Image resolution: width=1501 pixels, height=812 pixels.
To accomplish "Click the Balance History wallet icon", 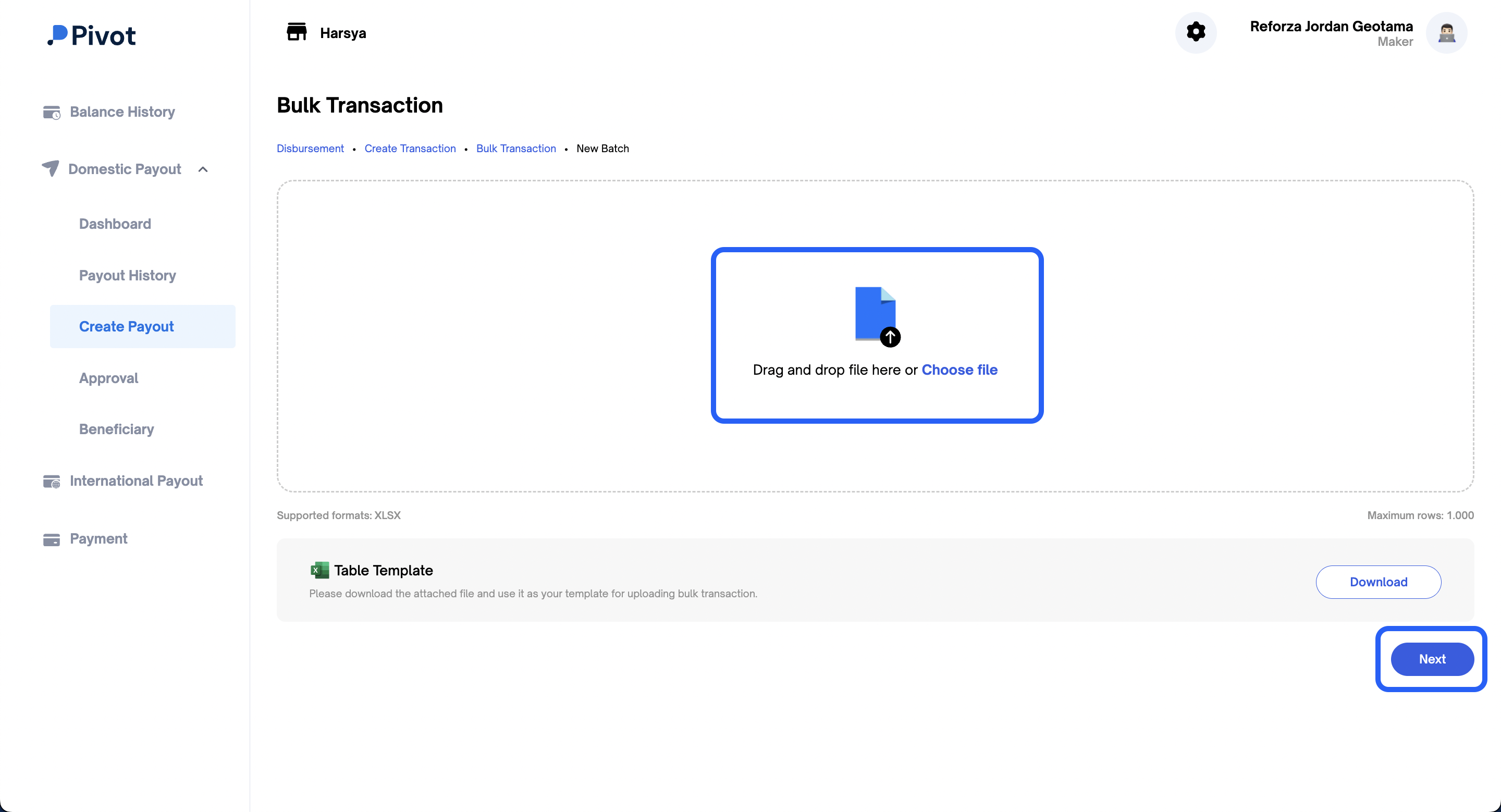I will 51,112.
